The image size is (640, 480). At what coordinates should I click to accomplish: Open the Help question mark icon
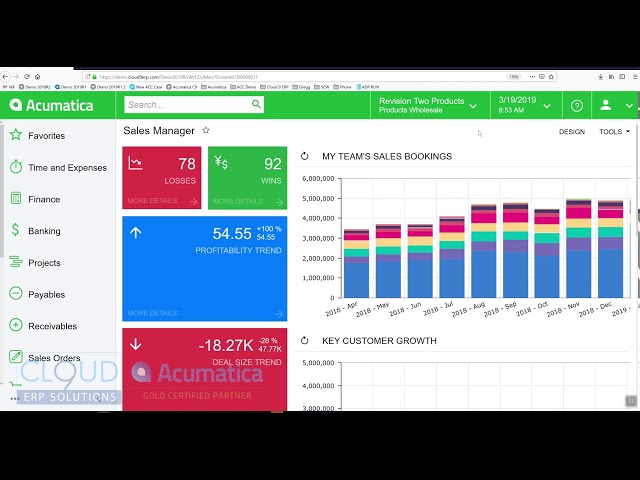(x=577, y=106)
